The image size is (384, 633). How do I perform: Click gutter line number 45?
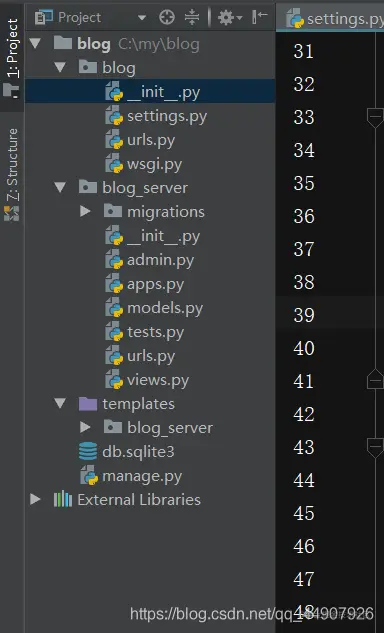point(304,513)
